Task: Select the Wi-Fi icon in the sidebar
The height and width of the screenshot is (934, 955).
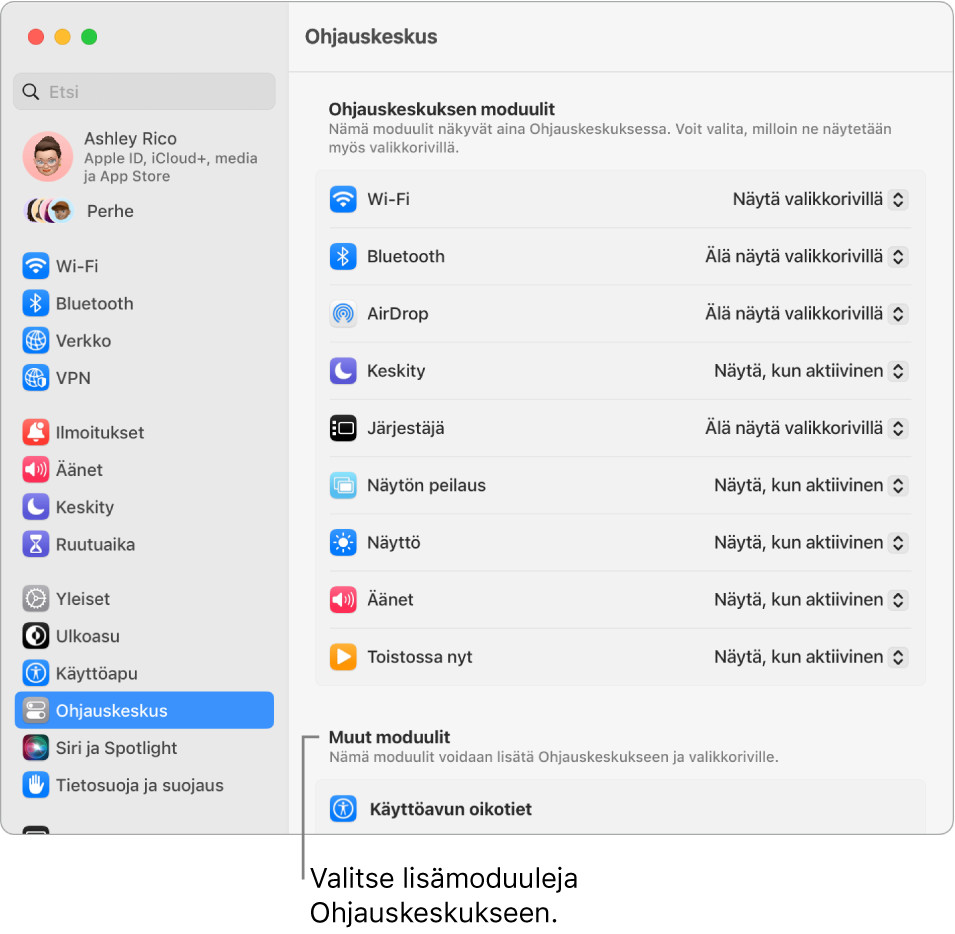Action: point(37,266)
